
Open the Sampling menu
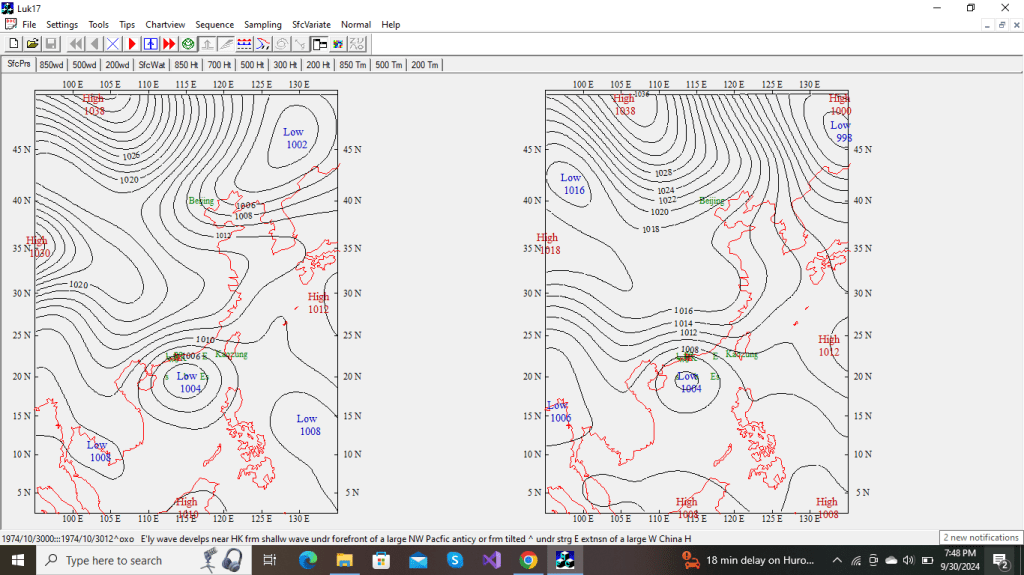point(263,24)
